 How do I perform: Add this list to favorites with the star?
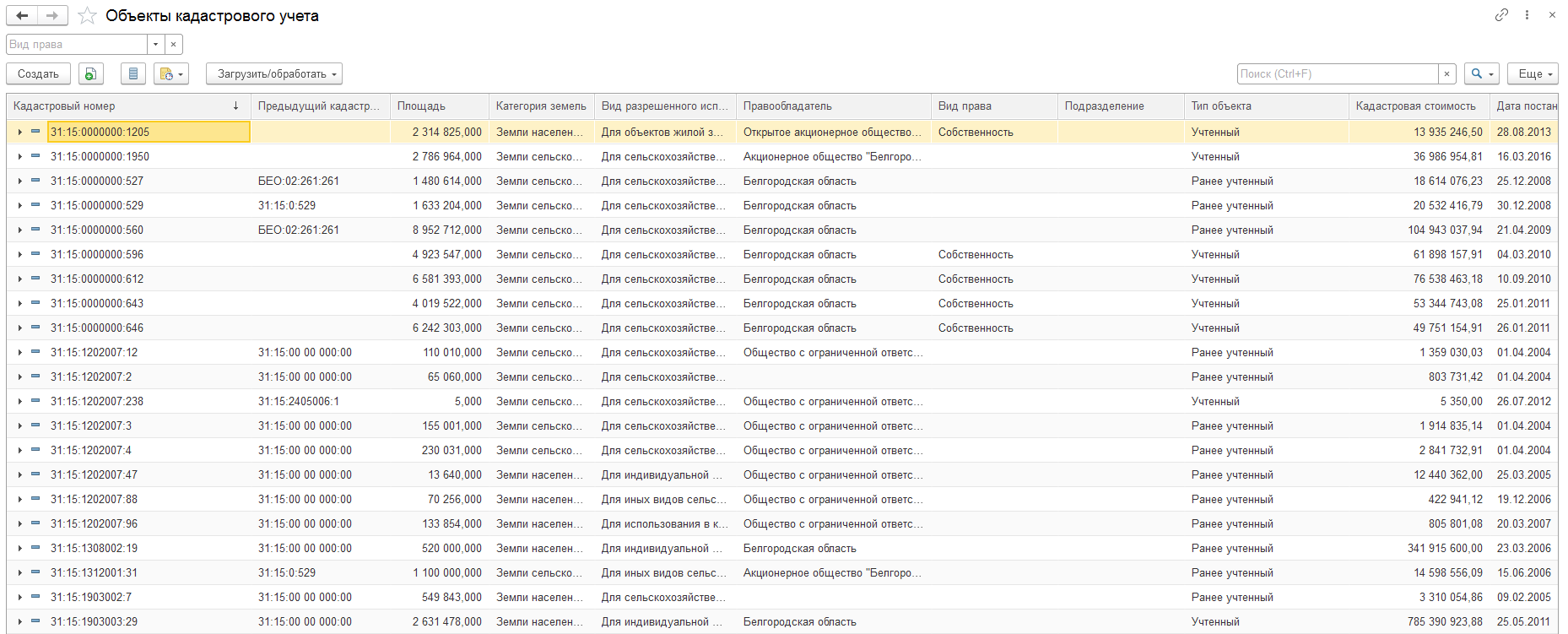[87, 16]
